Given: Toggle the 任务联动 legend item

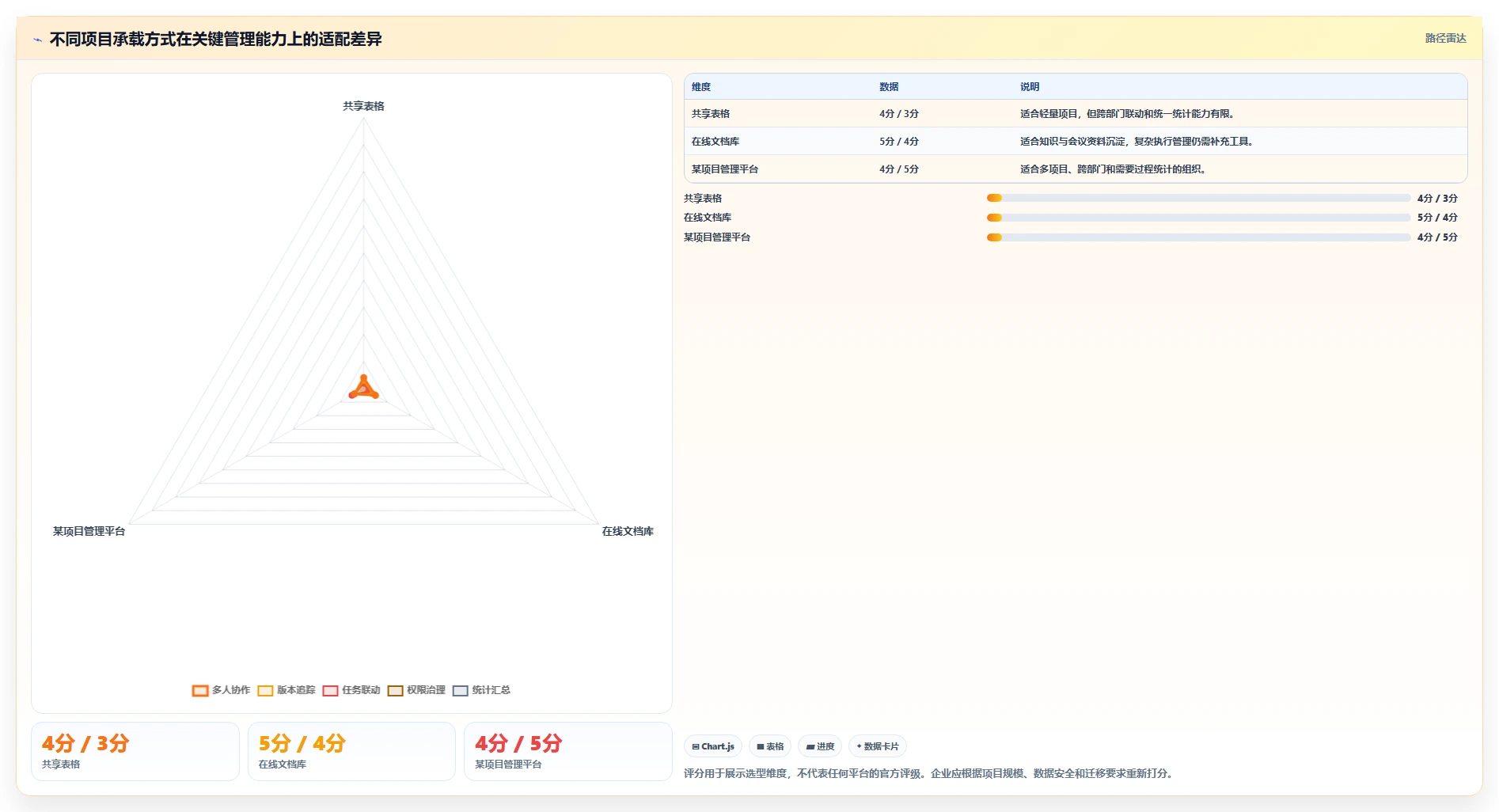Looking at the screenshot, I should (351, 690).
